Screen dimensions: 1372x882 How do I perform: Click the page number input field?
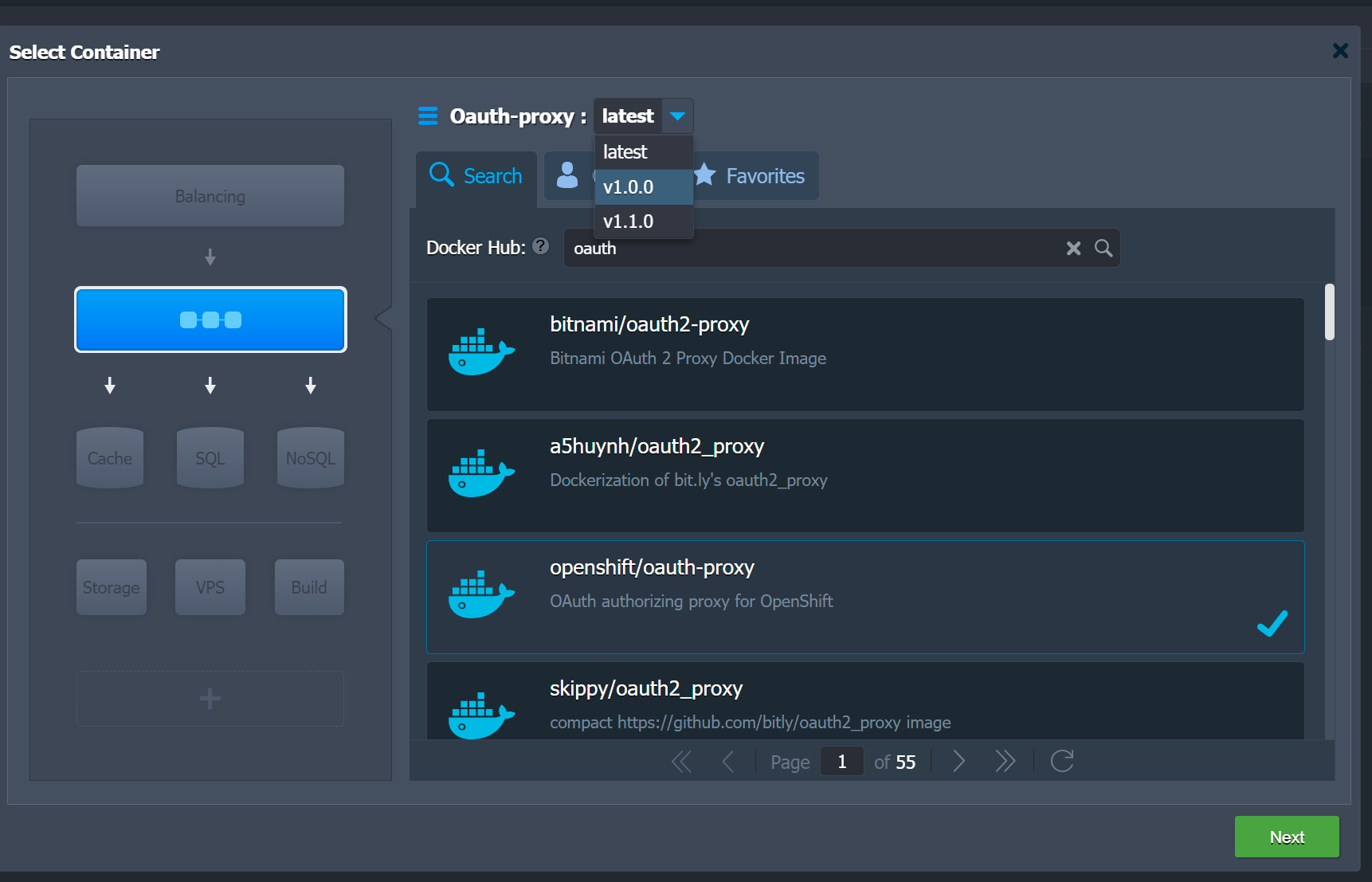(x=841, y=762)
